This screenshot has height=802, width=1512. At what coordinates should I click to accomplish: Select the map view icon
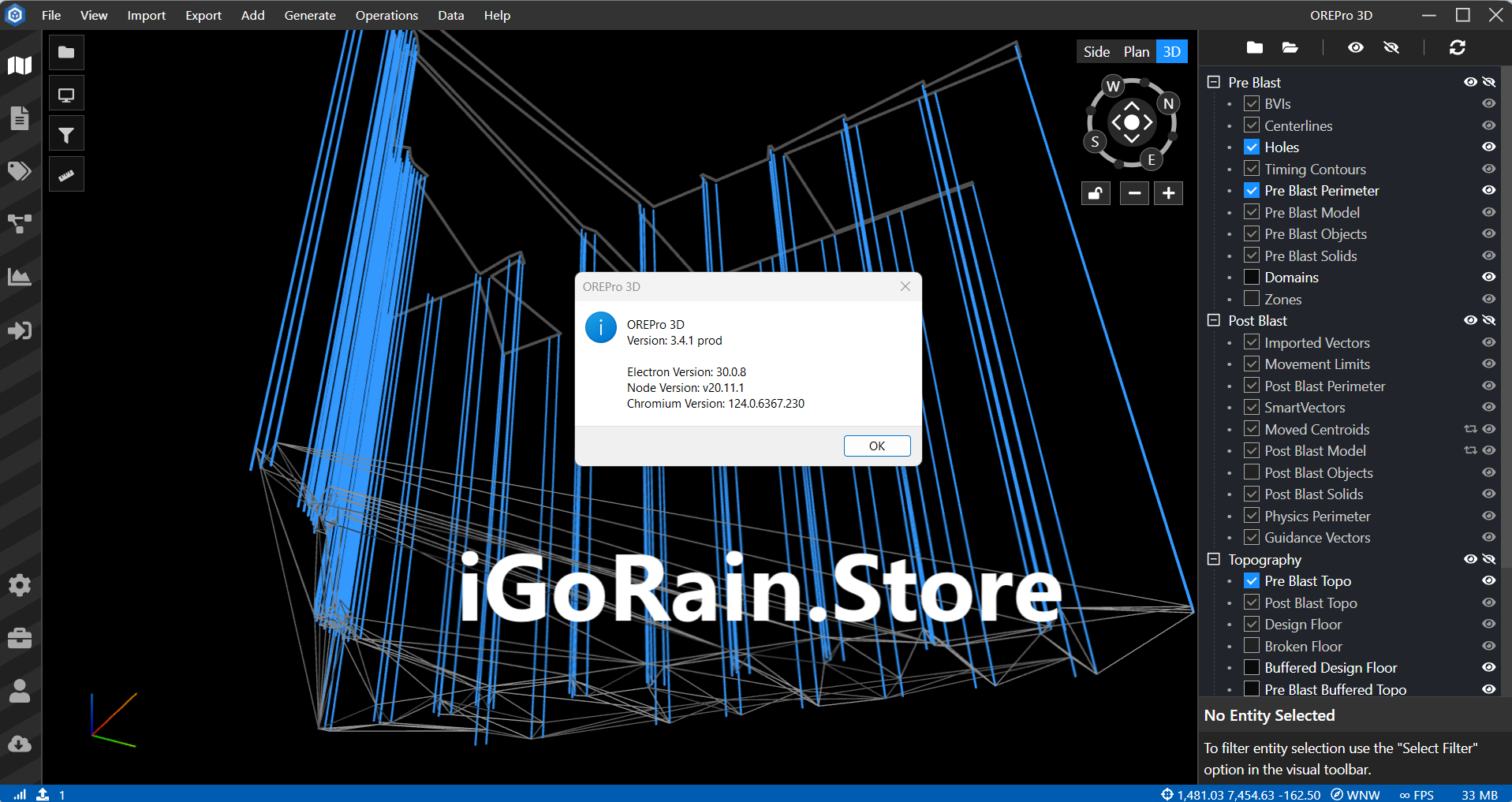[x=19, y=65]
